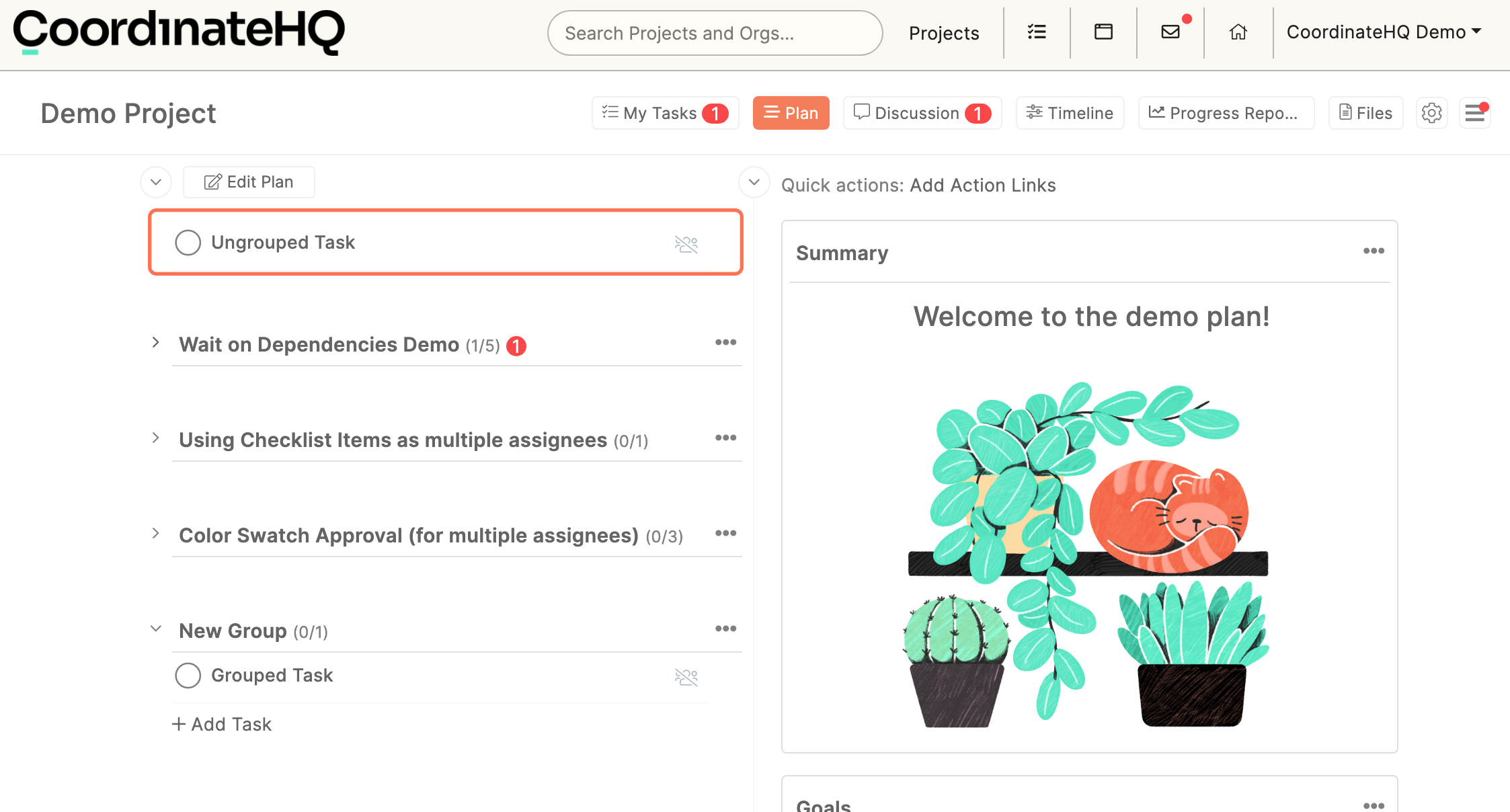
Task: Open the calendar window icon in top bar
Action: click(1103, 32)
